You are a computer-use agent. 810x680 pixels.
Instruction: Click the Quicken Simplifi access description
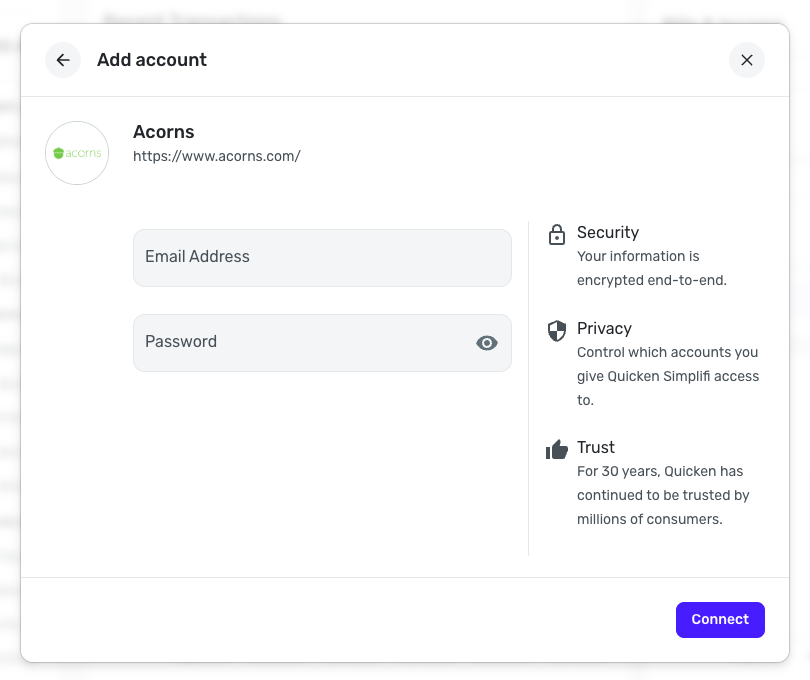pyautogui.click(x=667, y=376)
